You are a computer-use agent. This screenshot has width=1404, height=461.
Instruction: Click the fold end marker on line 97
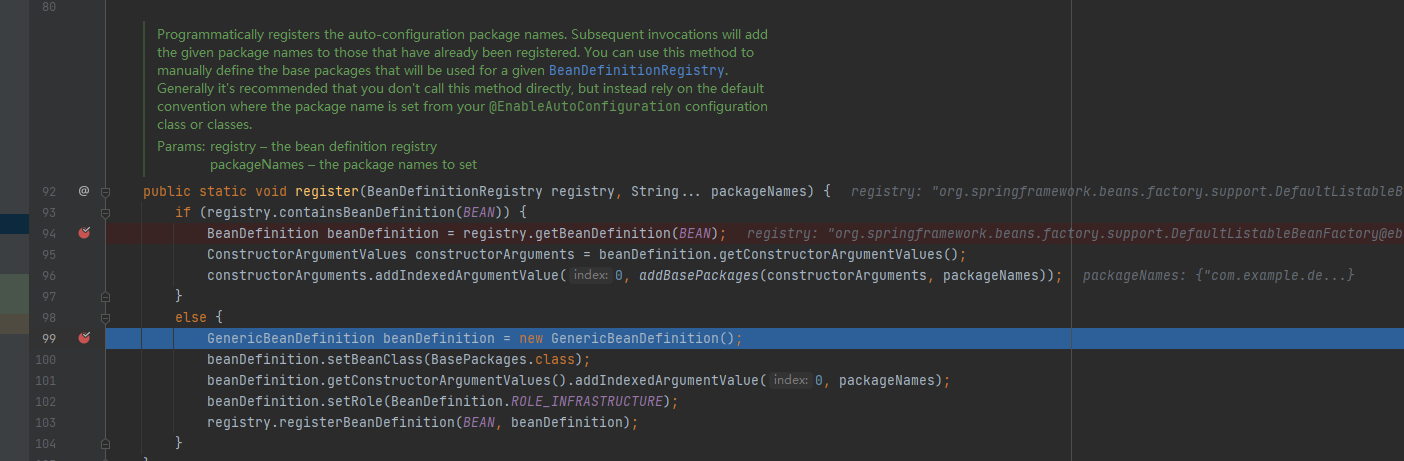coord(105,296)
